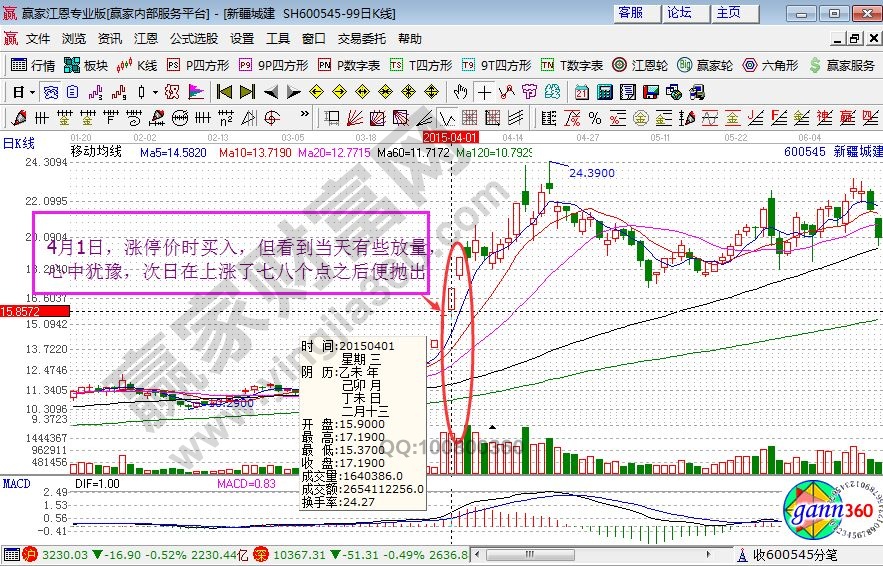Expand the candlestick style dropdown arrow
Viewport: 883px width, 566px height.
[155, 91]
